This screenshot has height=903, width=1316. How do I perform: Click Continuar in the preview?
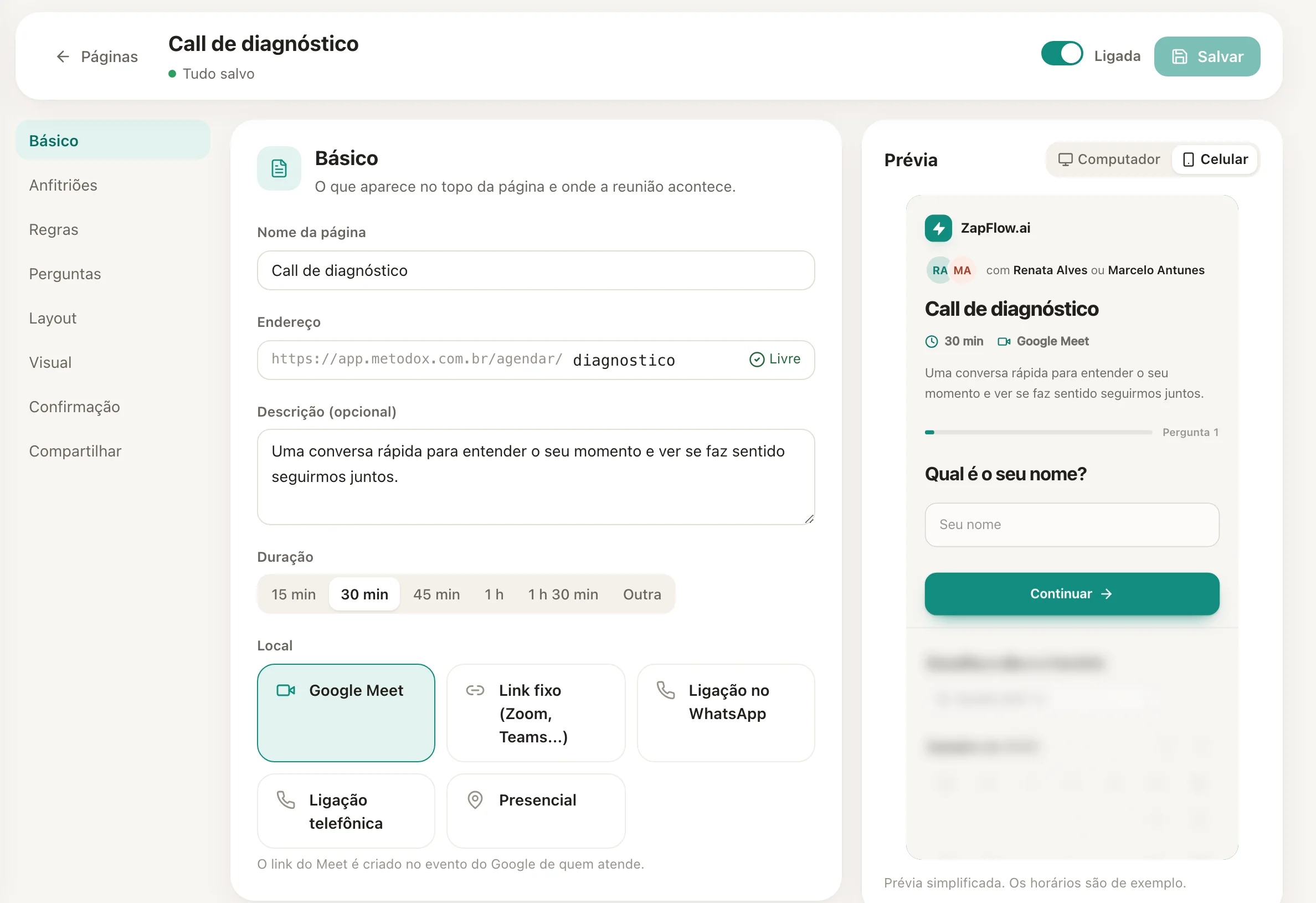point(1071,594)
